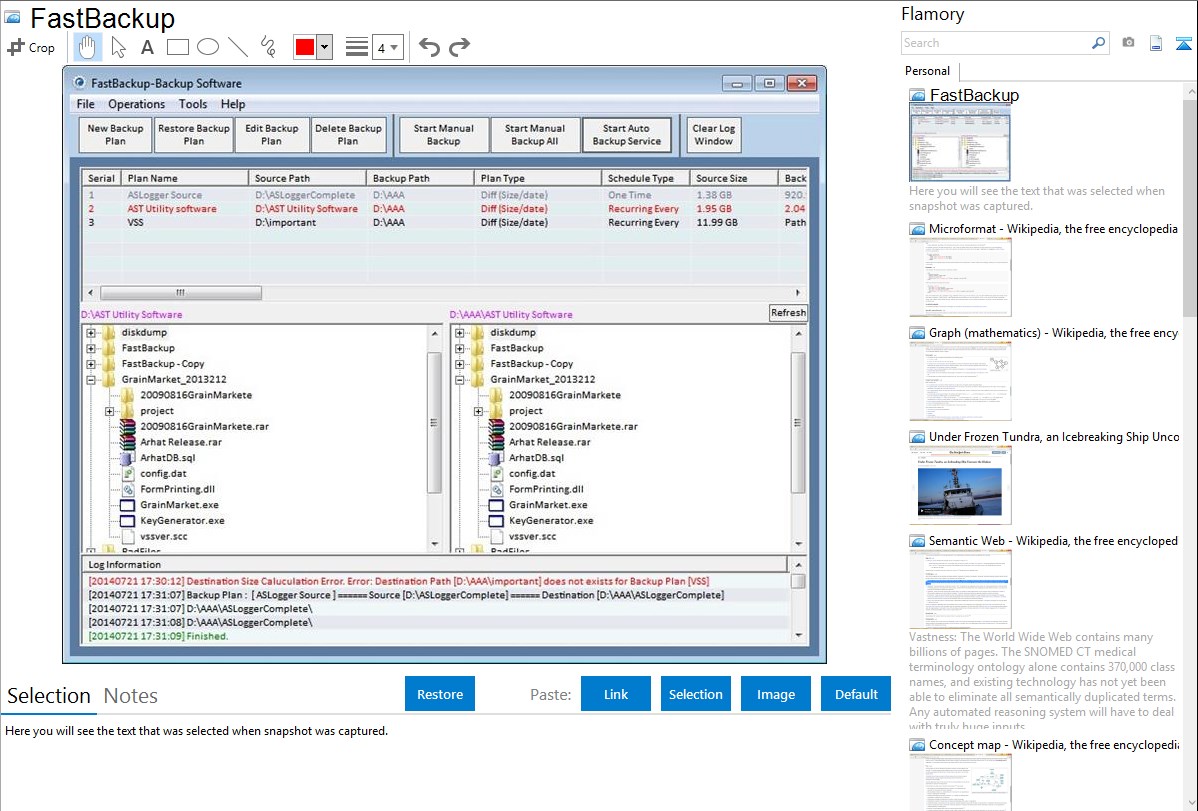The image size is (1198, 811).
Task: Click the Under Frozen Tundra snapshot title
Action: 1054,436
